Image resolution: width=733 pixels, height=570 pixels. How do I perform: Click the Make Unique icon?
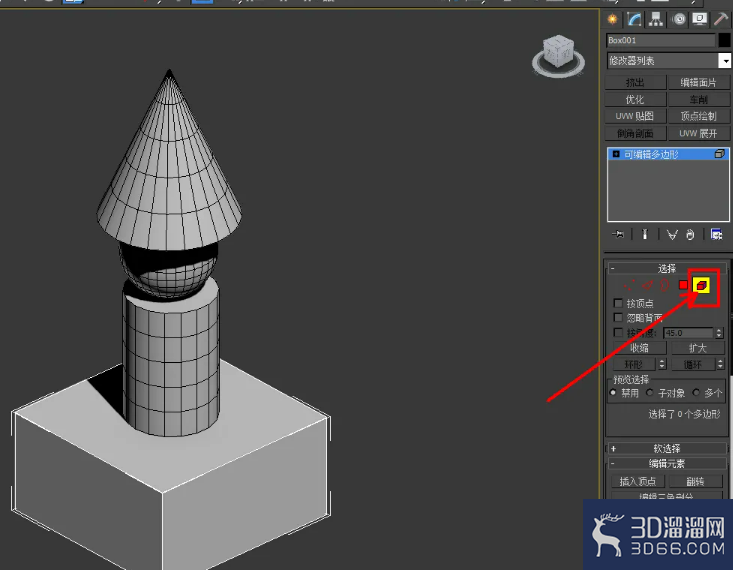tap(672, 234)
